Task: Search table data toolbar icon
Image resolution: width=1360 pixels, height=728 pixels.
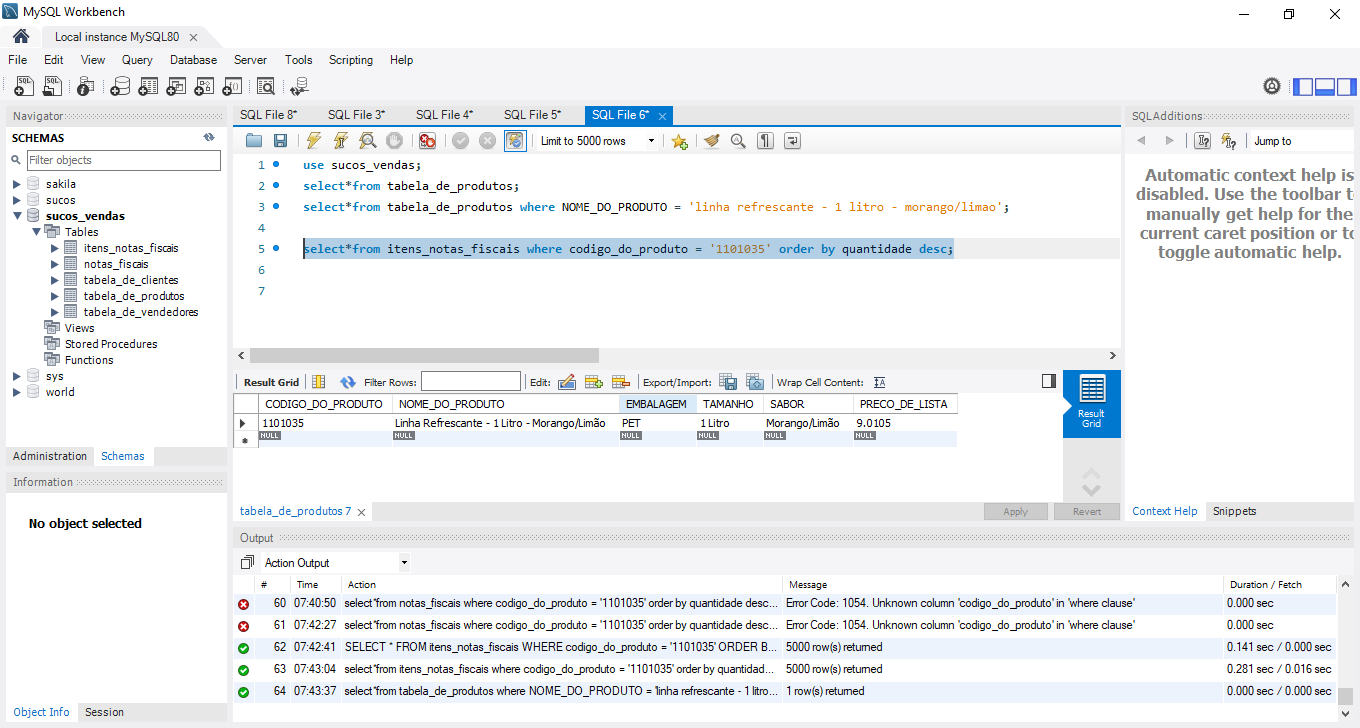Action: click(x=266, y=86)
